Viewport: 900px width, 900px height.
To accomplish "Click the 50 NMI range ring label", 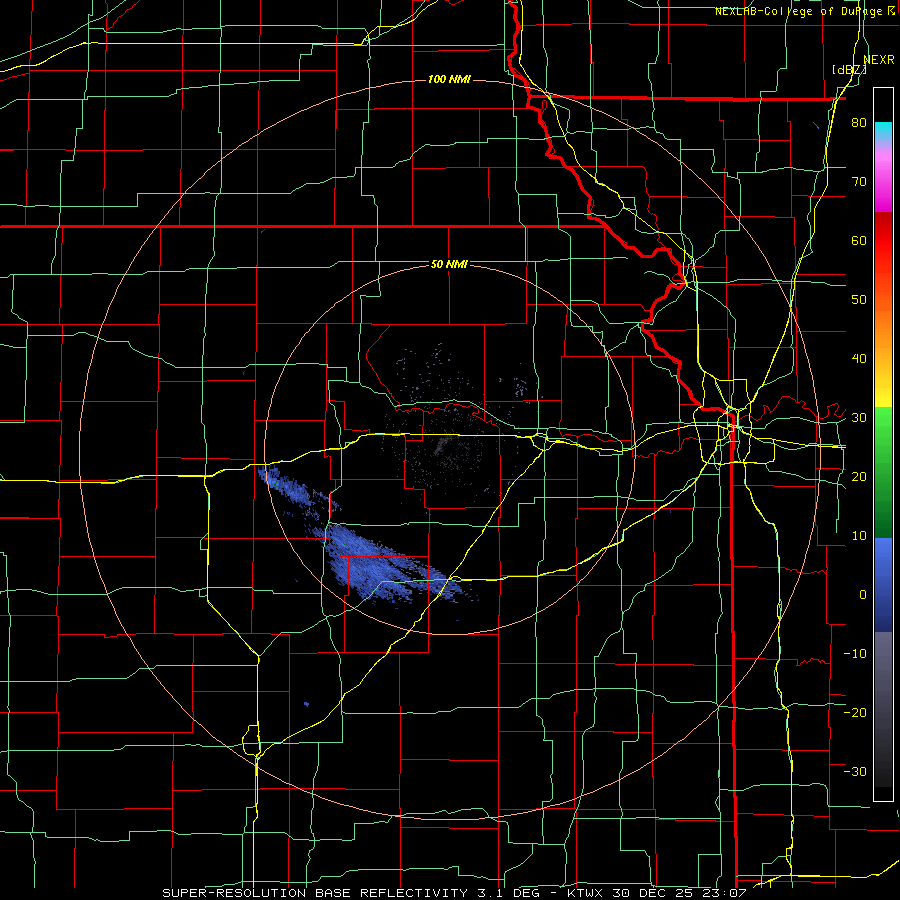I will (x=449, y=264).
